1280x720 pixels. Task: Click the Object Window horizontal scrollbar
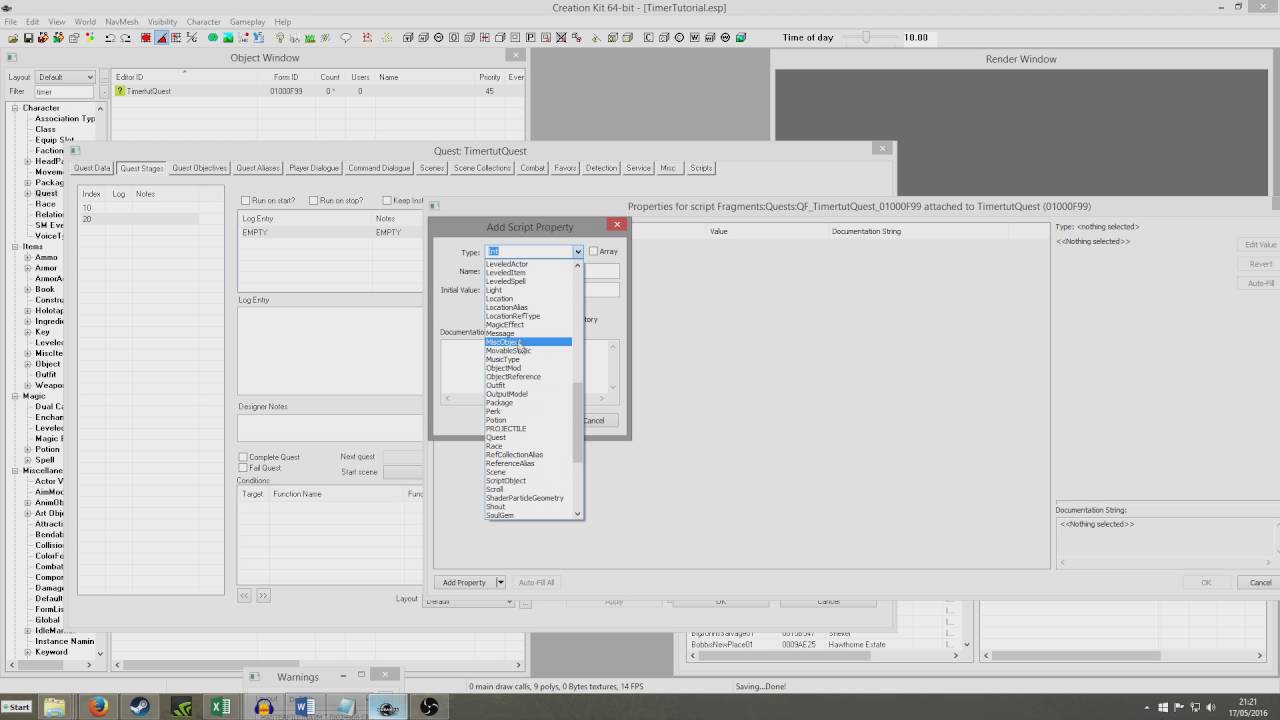[318, 664]
